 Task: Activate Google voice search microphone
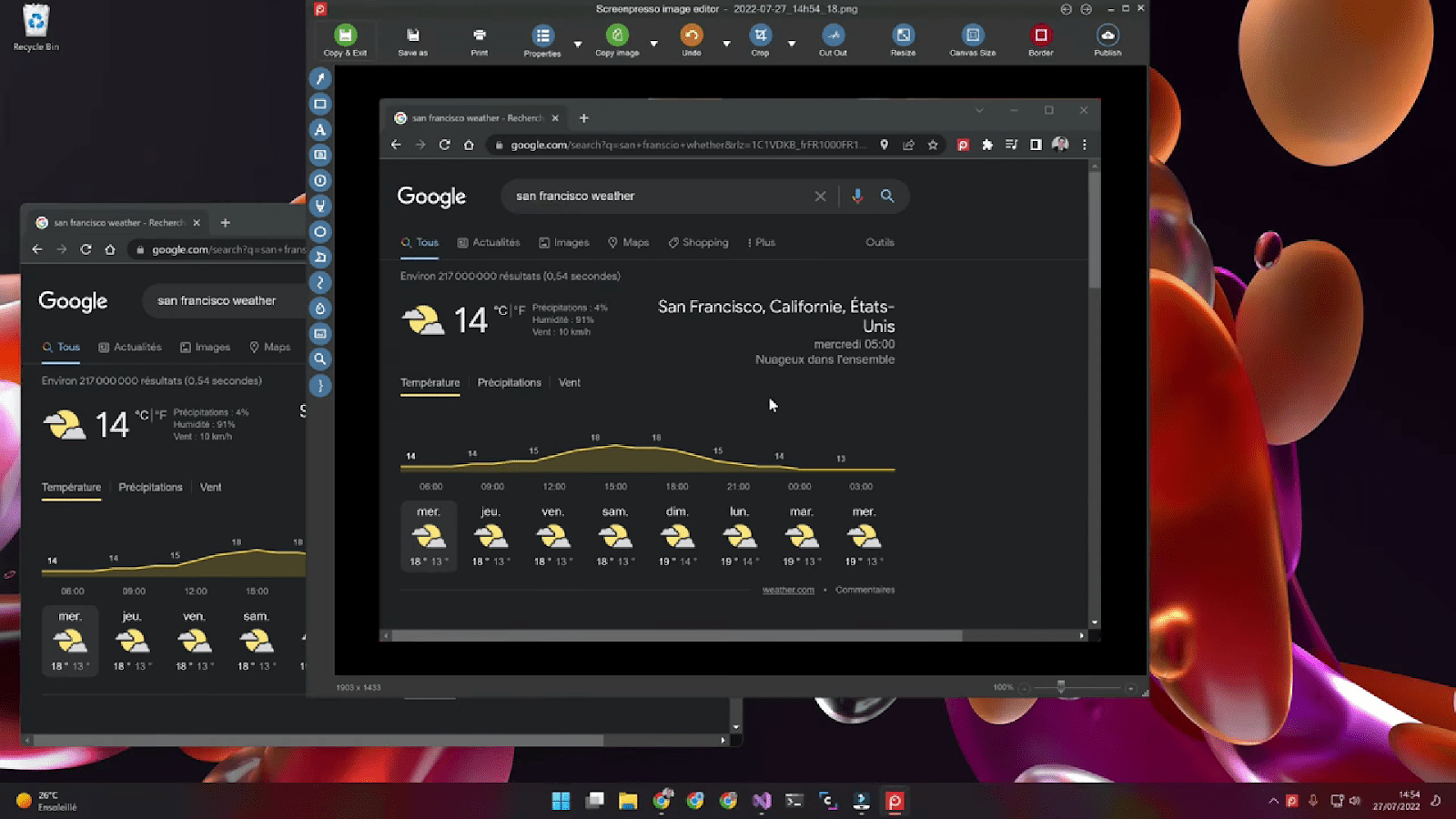click(x=856, y=196)
